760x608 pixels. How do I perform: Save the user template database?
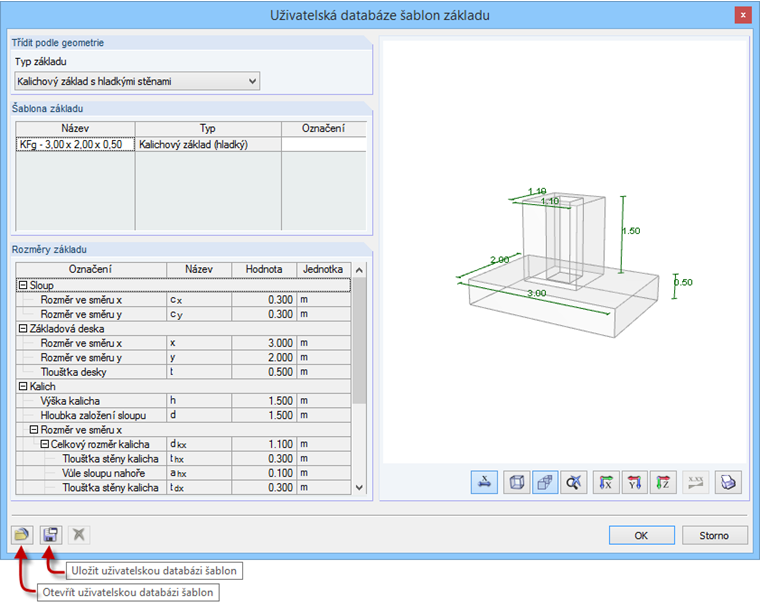[50, 535]
